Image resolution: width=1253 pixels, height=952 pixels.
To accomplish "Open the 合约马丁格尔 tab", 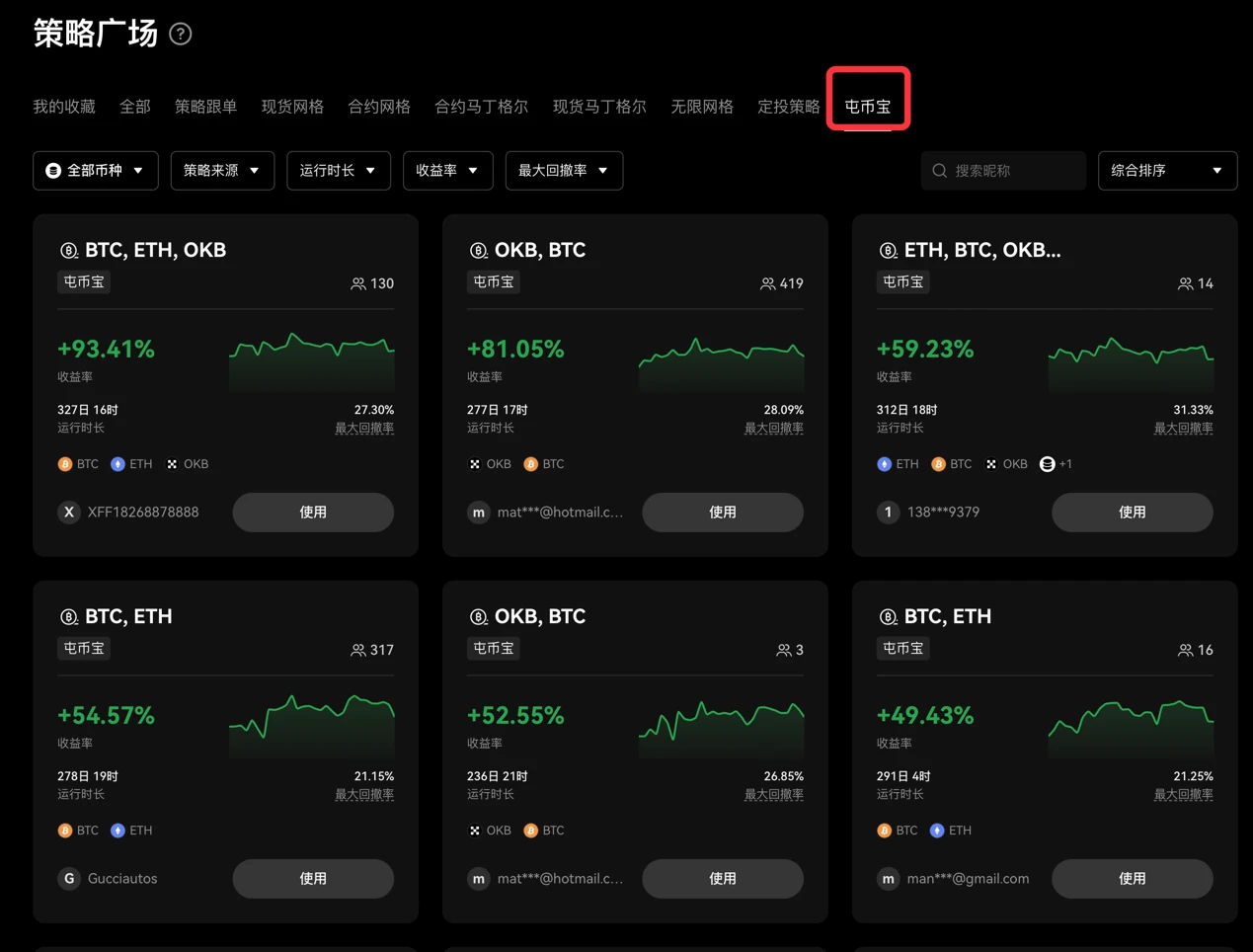I will tap(482, 107).
